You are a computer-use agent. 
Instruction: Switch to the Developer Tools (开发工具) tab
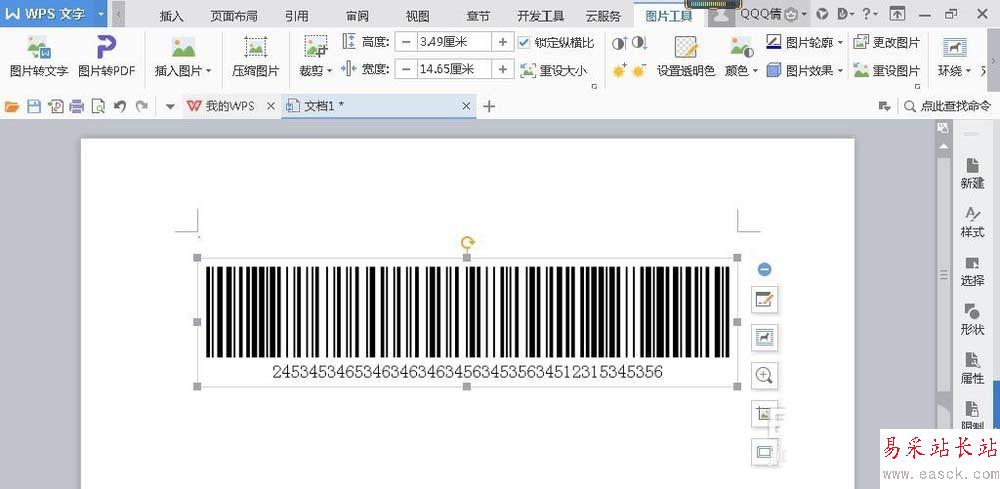coord(540,16)
